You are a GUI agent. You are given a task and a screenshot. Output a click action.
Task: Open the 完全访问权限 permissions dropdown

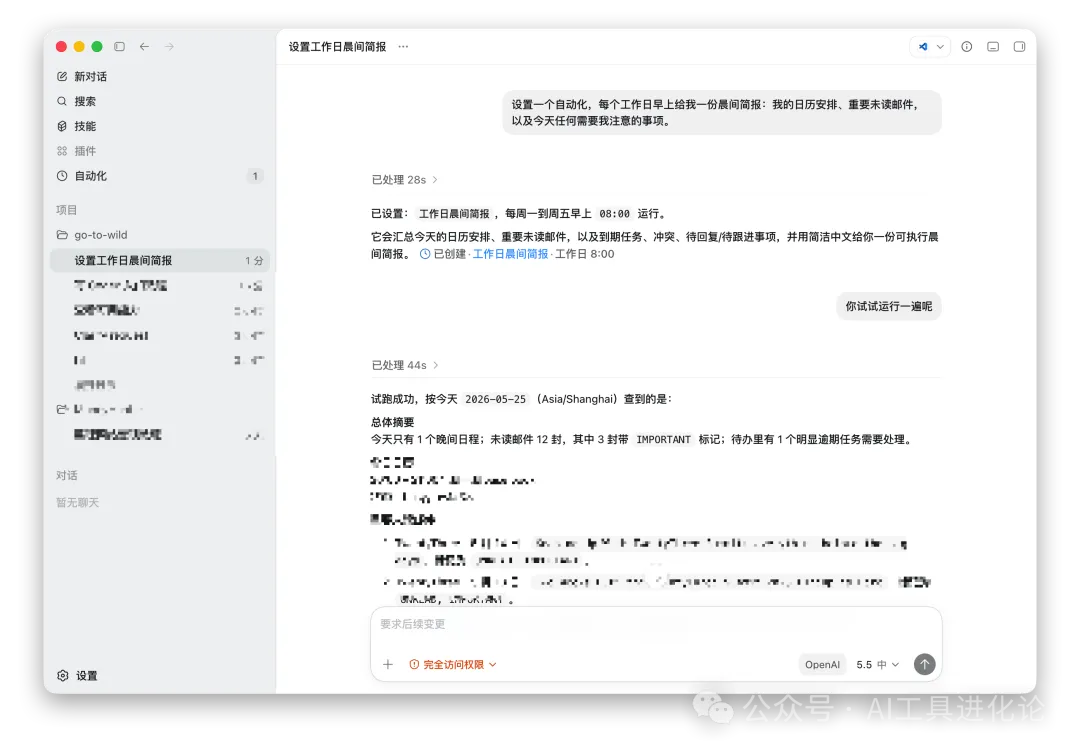[x=453, y=665]
